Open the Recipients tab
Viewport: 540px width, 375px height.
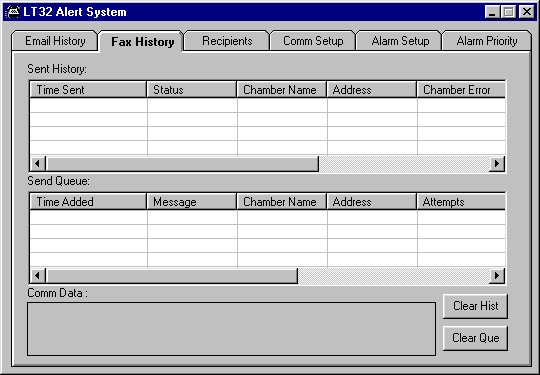pyautogui.click(x=227, y=41)
